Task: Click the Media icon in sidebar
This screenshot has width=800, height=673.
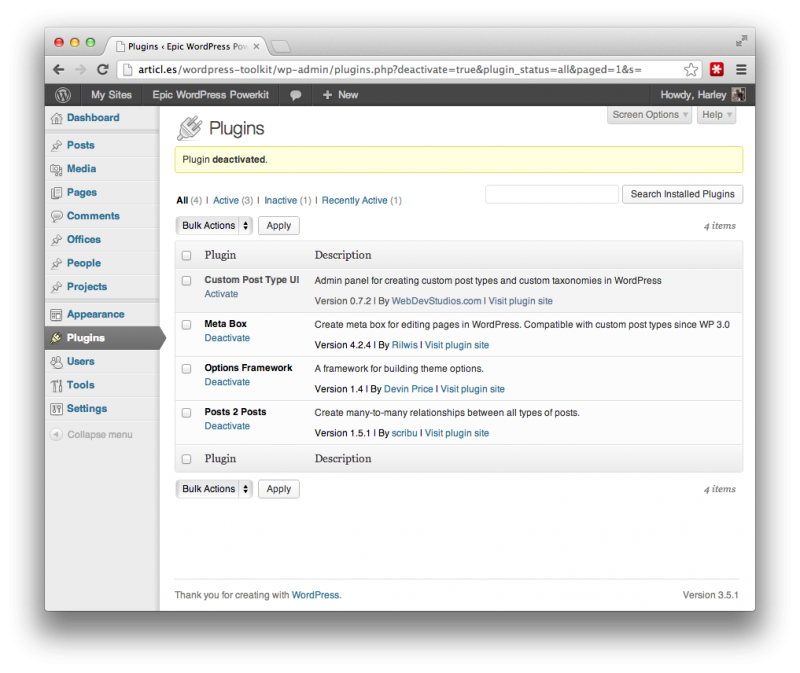Action: [x=56, y=169]
